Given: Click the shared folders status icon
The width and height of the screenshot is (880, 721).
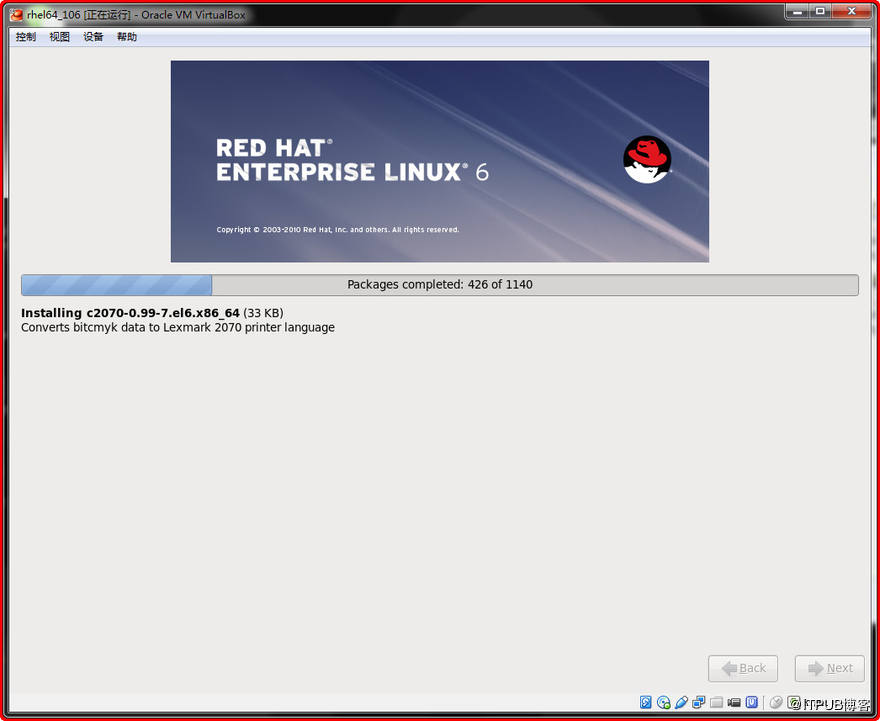Looking at the screenshot, I should pos(716,702).
